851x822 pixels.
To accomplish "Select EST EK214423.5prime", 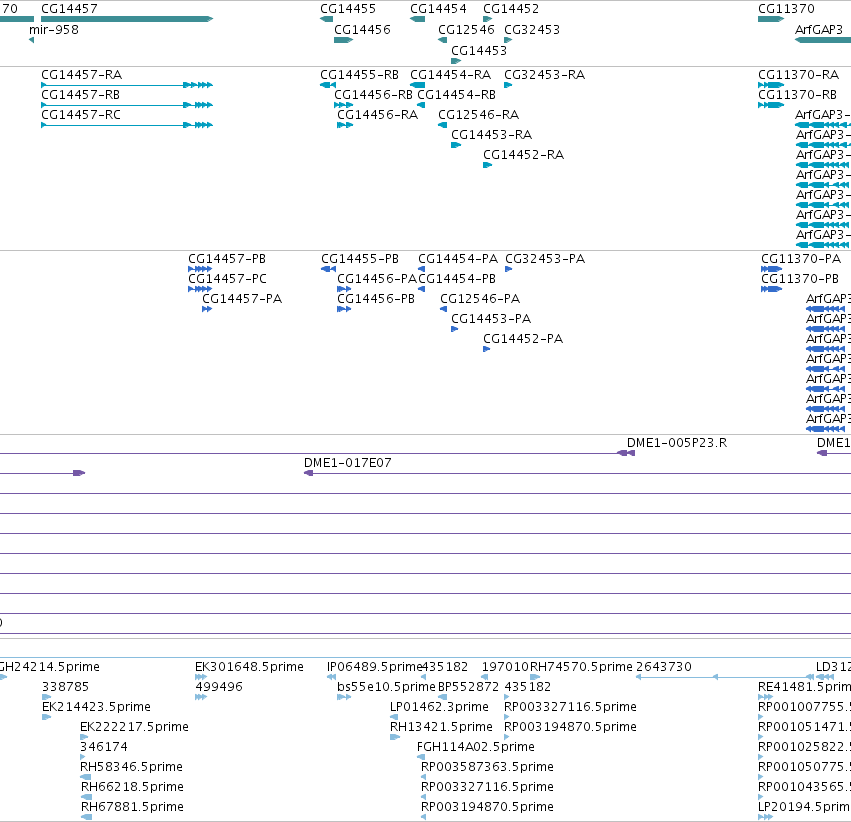I will click(96, 706).
